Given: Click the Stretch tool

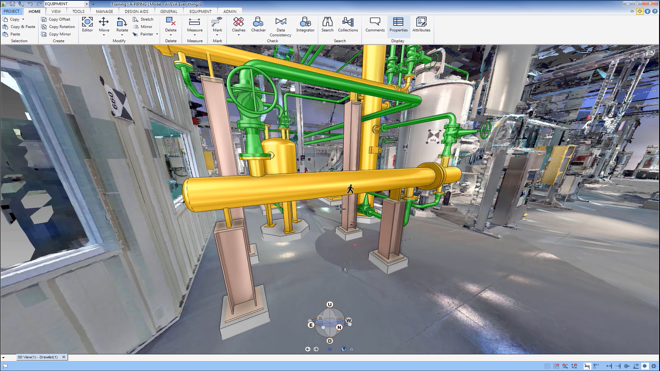Looking at the screenshot, I should (x=143, y=19).
